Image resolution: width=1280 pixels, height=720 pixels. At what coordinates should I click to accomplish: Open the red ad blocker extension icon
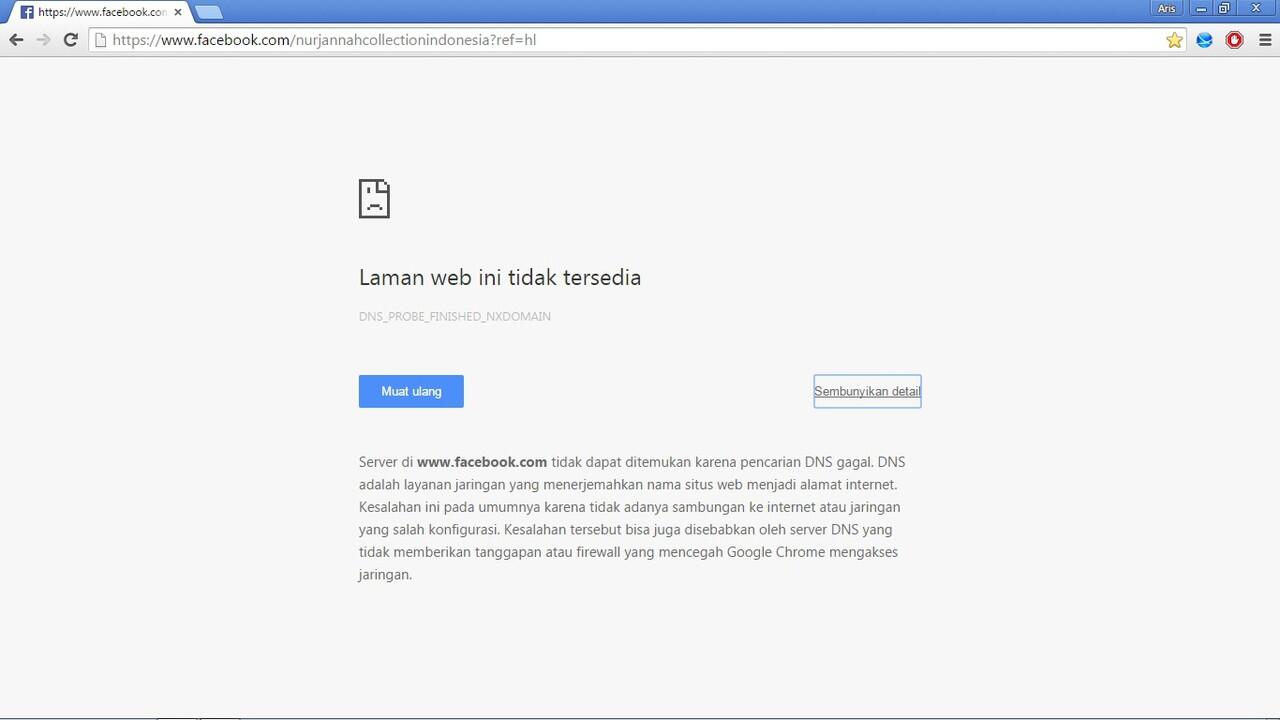[x=1235, y=40]
